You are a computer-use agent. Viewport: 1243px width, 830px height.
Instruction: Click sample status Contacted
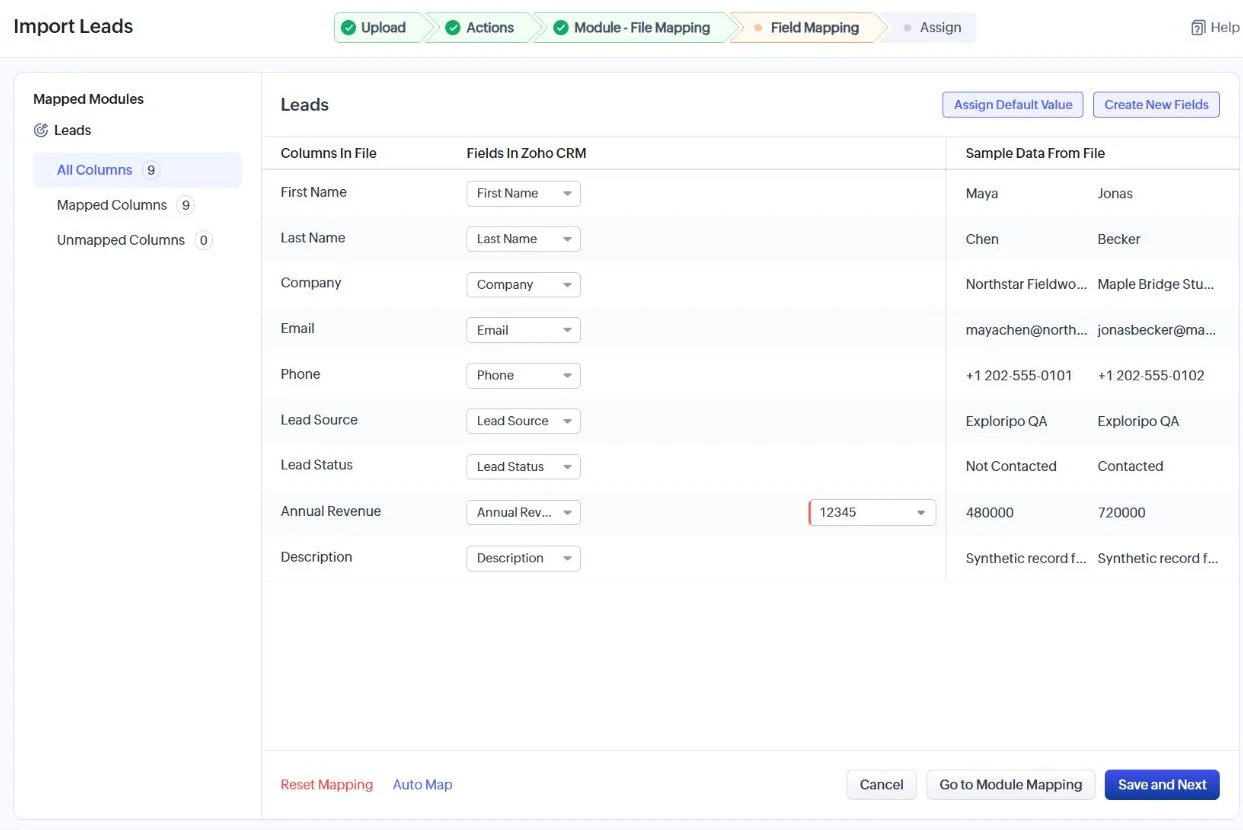pos(1130,466)
